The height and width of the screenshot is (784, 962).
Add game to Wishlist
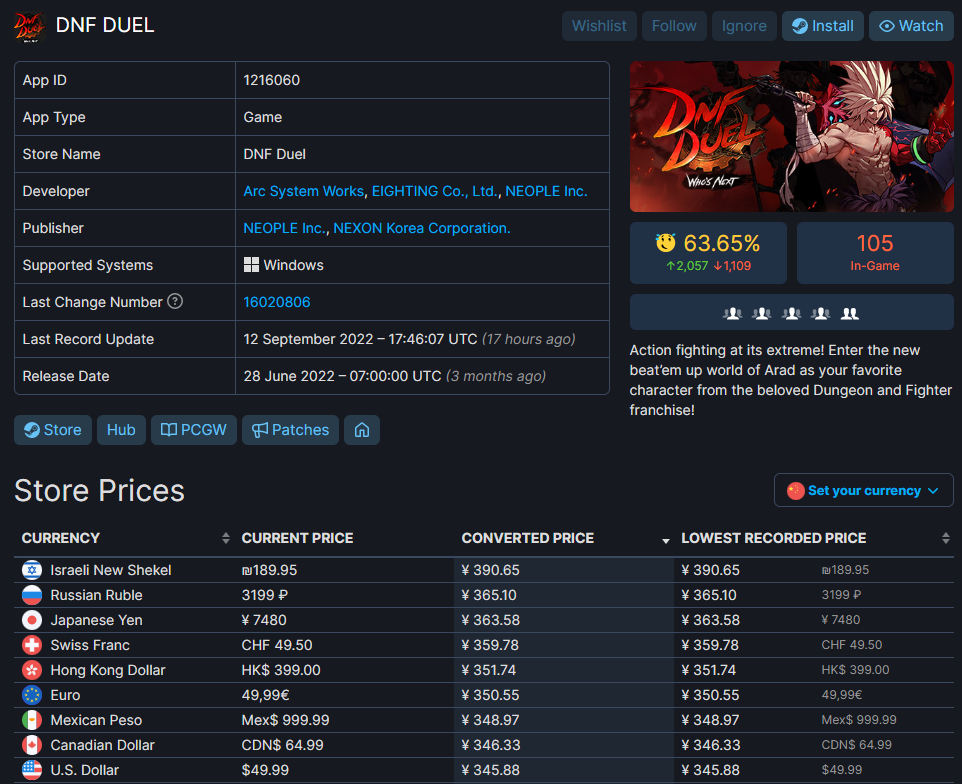[599, 26]
